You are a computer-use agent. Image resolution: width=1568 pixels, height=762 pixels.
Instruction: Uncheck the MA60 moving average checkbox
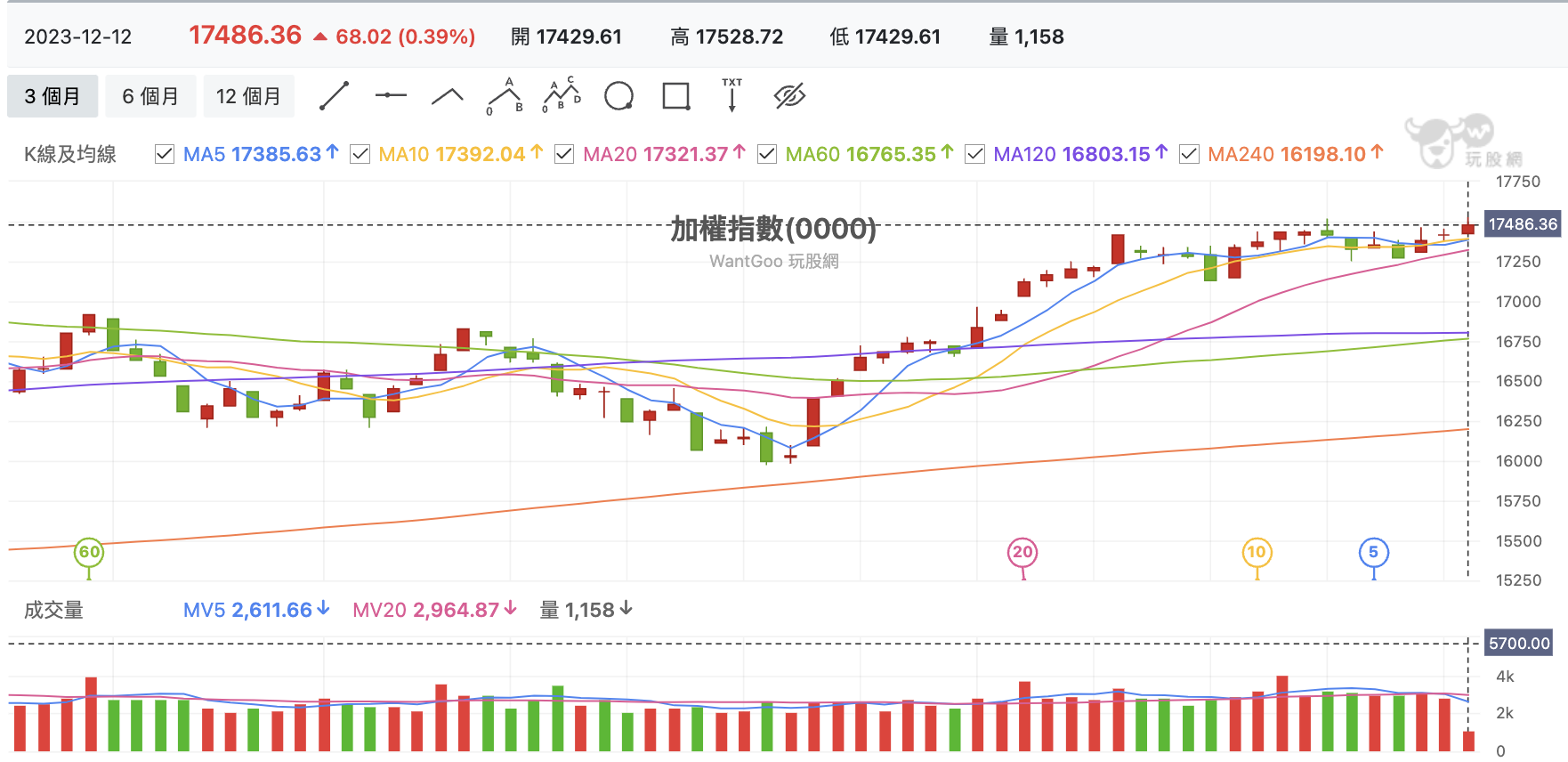(x=766, y=154)
